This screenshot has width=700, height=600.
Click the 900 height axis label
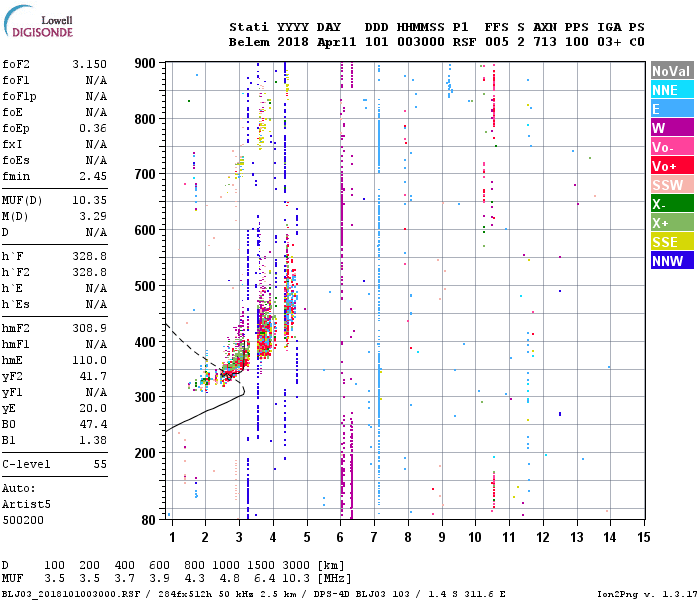(x=145, y=63)
